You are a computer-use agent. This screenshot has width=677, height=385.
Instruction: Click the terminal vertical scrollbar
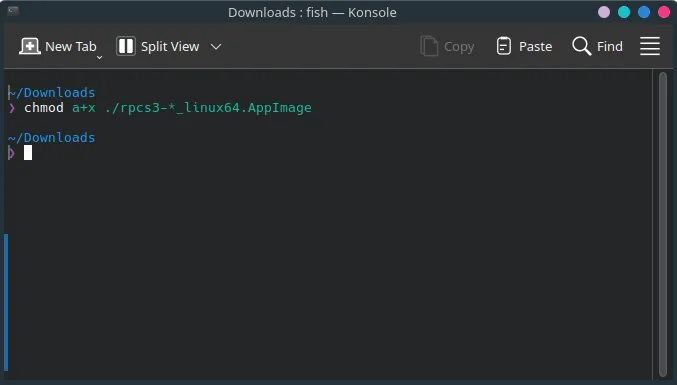coord(663,224)
